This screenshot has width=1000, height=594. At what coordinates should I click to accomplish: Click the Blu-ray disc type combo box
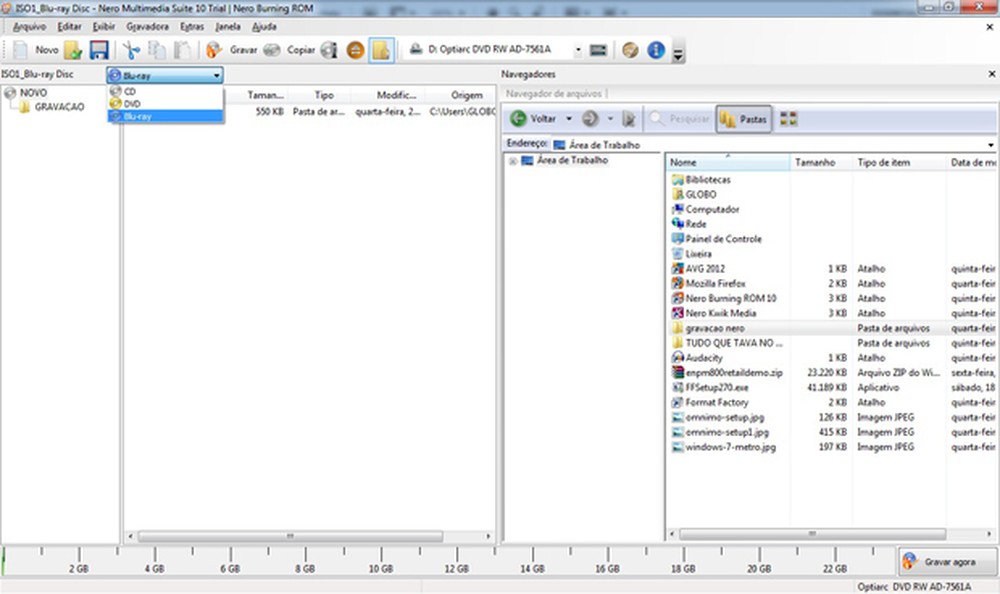tap(165, 75)
